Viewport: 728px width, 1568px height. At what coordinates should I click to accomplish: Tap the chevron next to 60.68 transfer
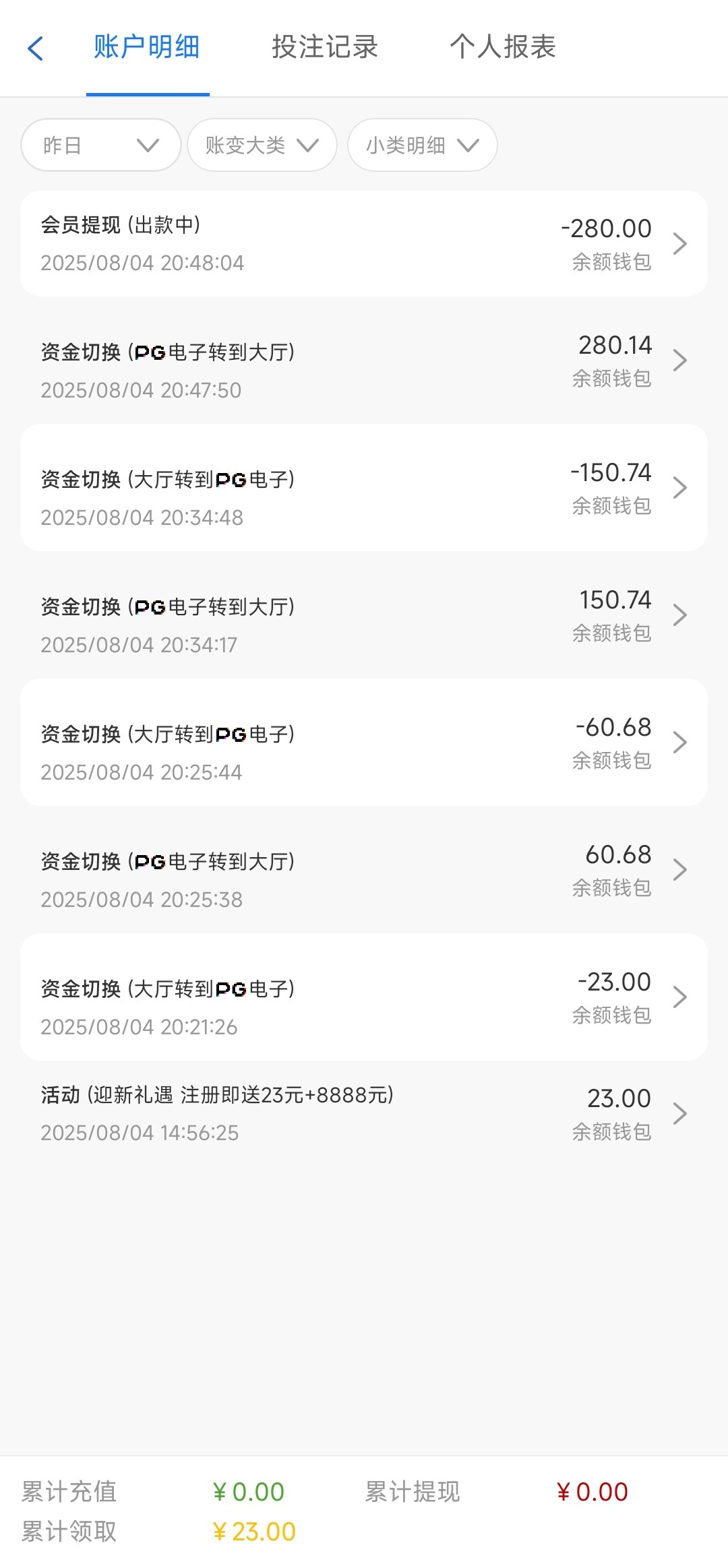tap(679, 870)
